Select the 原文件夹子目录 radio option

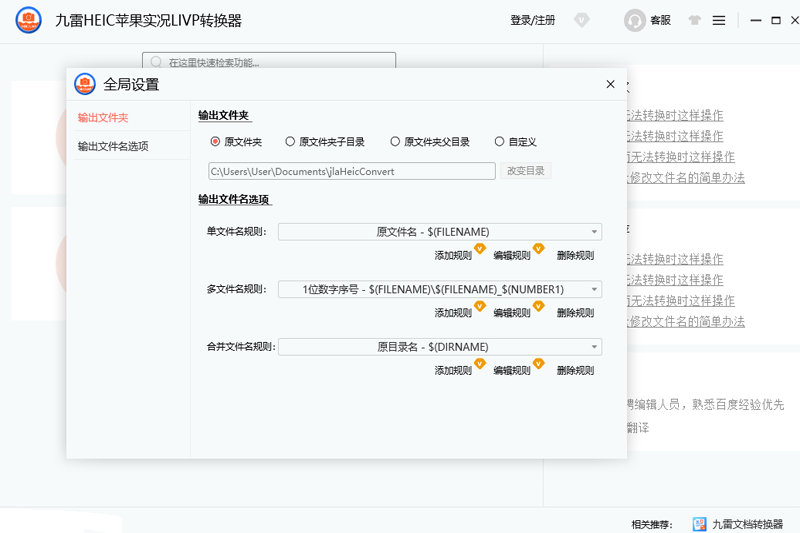[x=290, y=142]
